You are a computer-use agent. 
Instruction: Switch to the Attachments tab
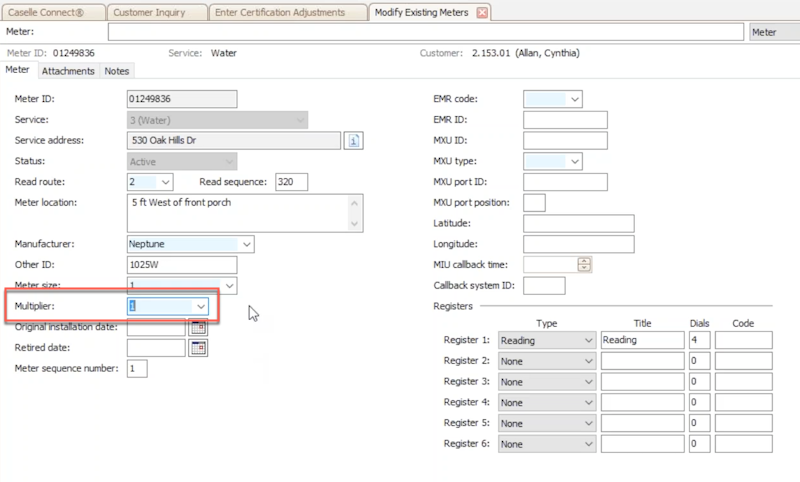tap(68, 71)
